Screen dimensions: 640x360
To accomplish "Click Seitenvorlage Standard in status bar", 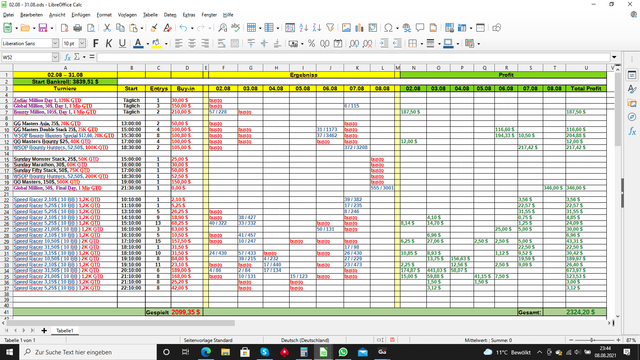I will 208,340.
